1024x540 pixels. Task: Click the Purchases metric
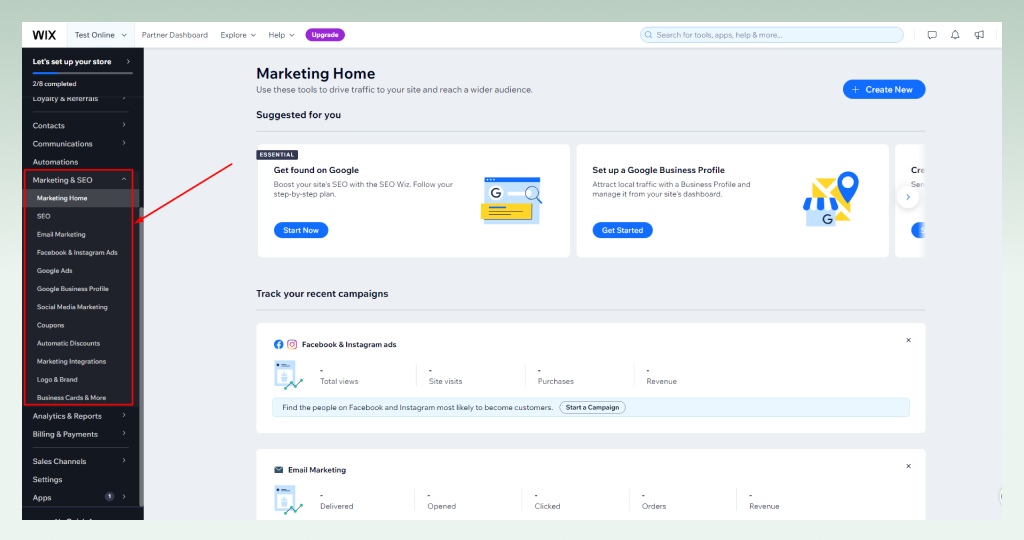(556, 376)
